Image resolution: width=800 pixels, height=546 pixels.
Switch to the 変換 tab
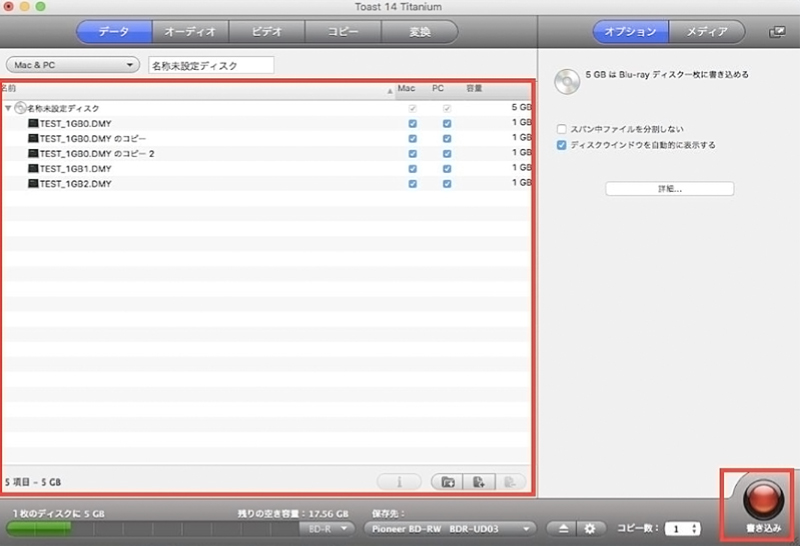point(419,32)
